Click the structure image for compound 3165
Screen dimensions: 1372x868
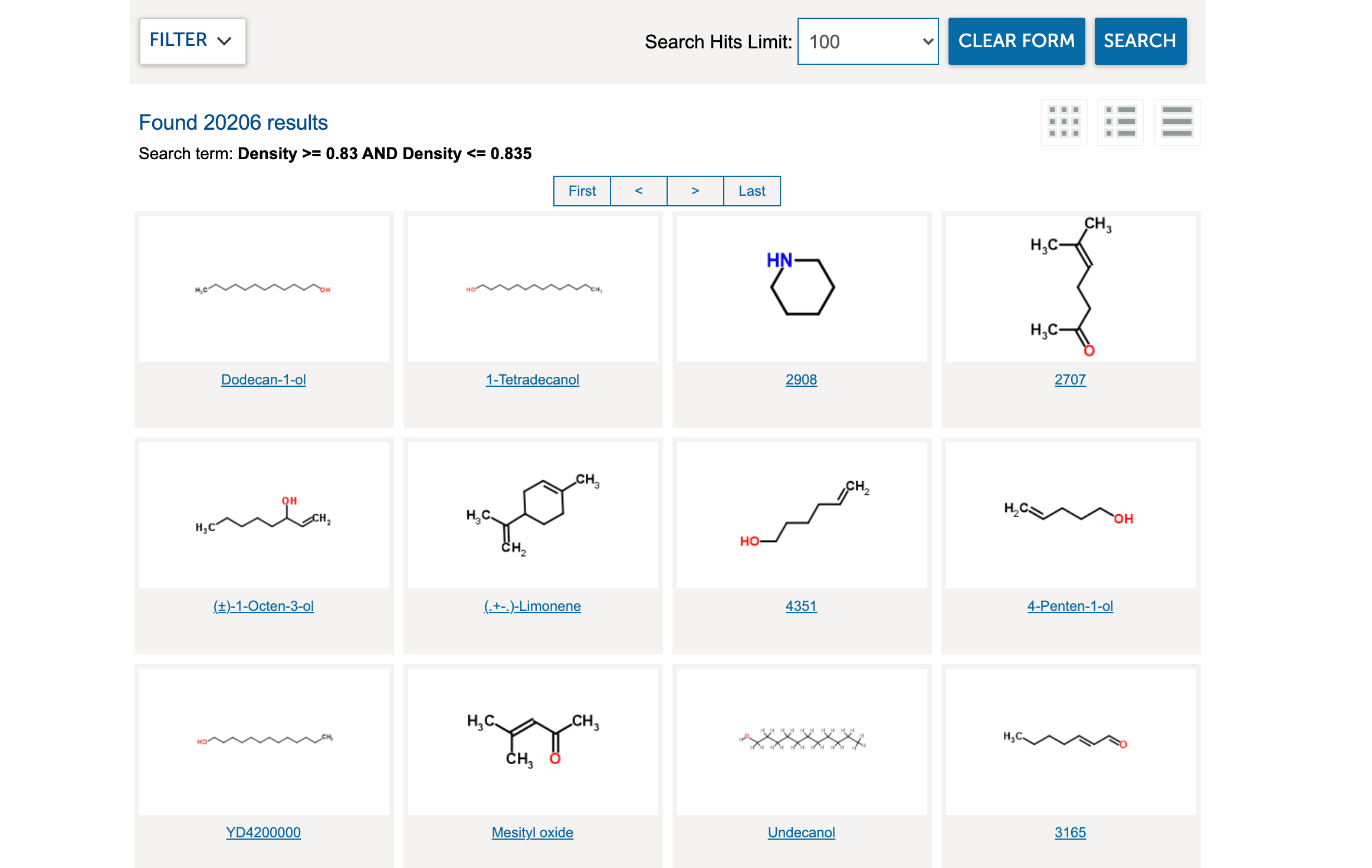[1071, 742]
